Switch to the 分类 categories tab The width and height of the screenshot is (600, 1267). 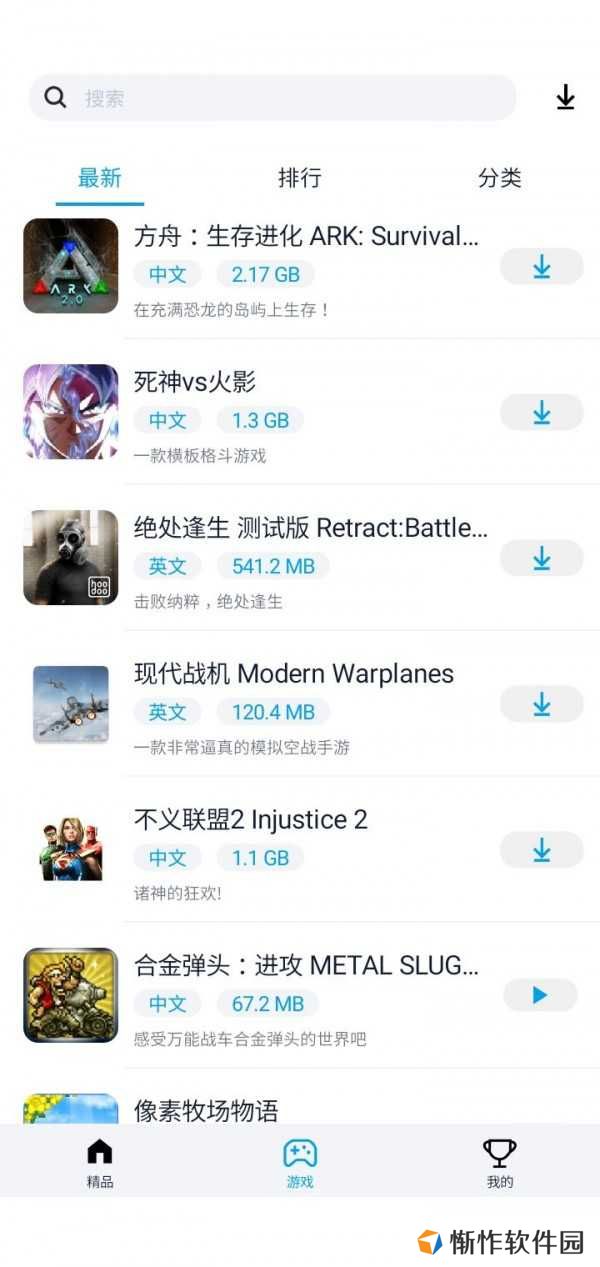tap(500, 178)
